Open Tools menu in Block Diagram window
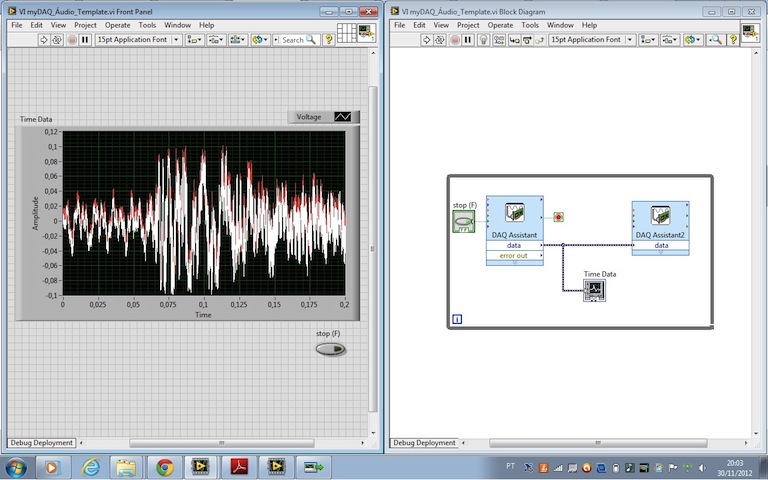 pos(530,24)
